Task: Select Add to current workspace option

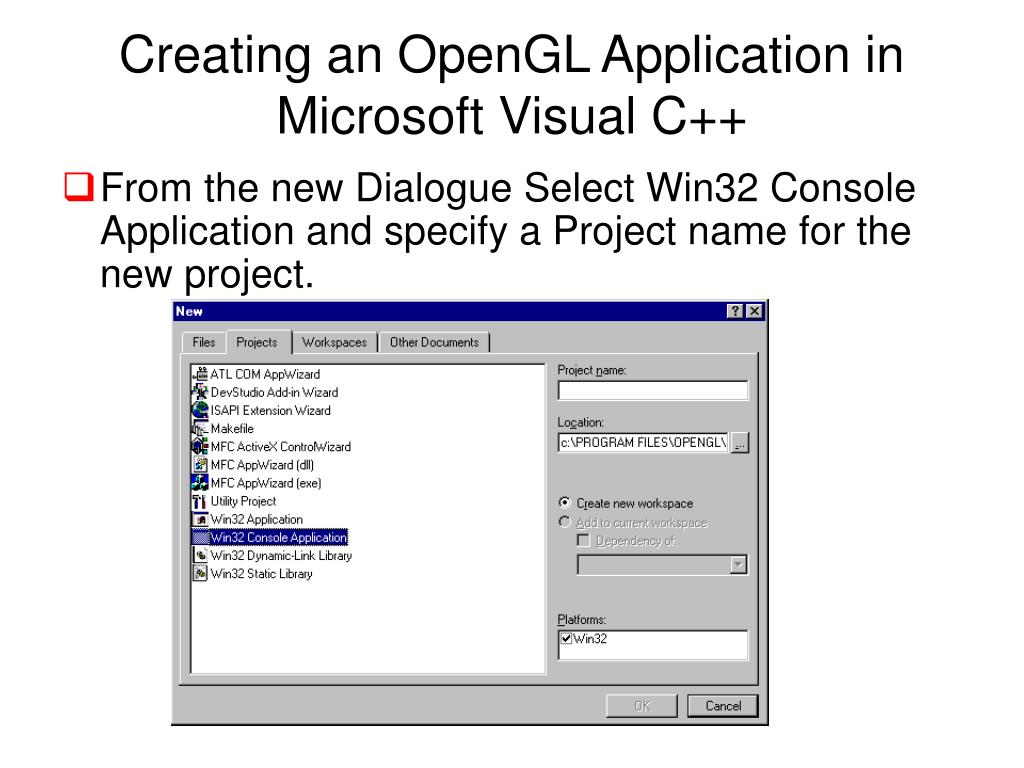Action: pos(565,522)
